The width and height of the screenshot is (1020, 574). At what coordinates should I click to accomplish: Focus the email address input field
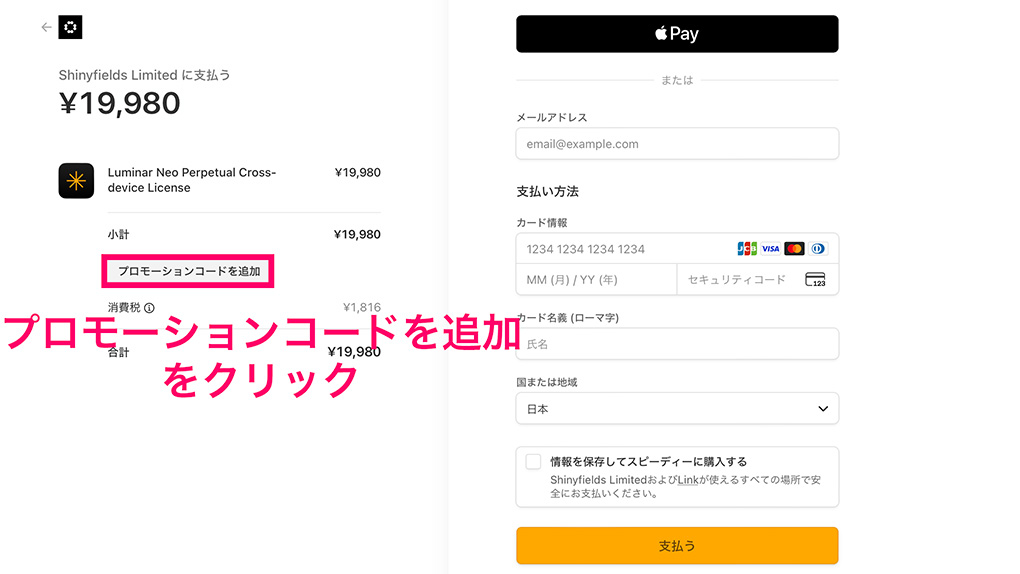[677, 144]
